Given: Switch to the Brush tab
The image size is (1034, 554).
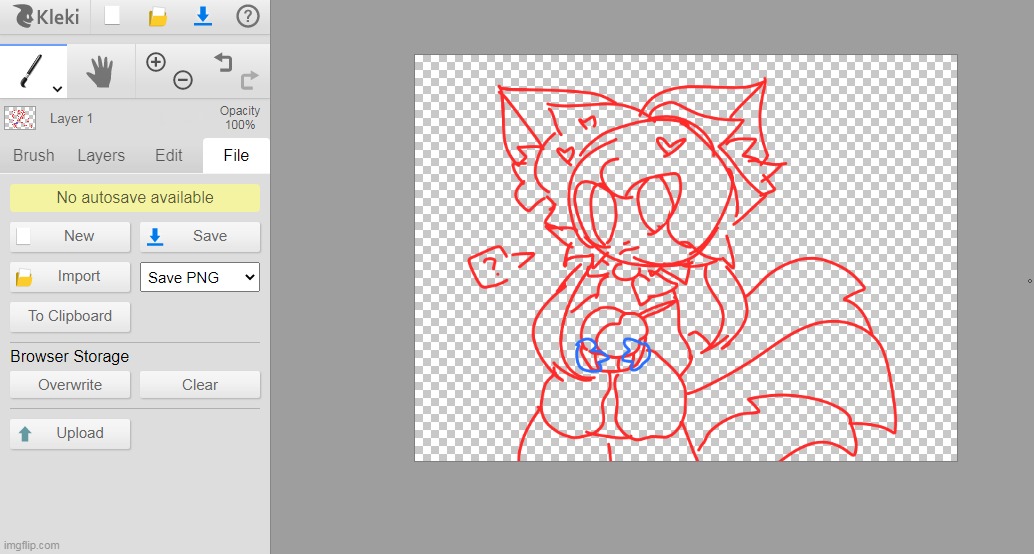Looking at the screenshot, I should [34, 156].
